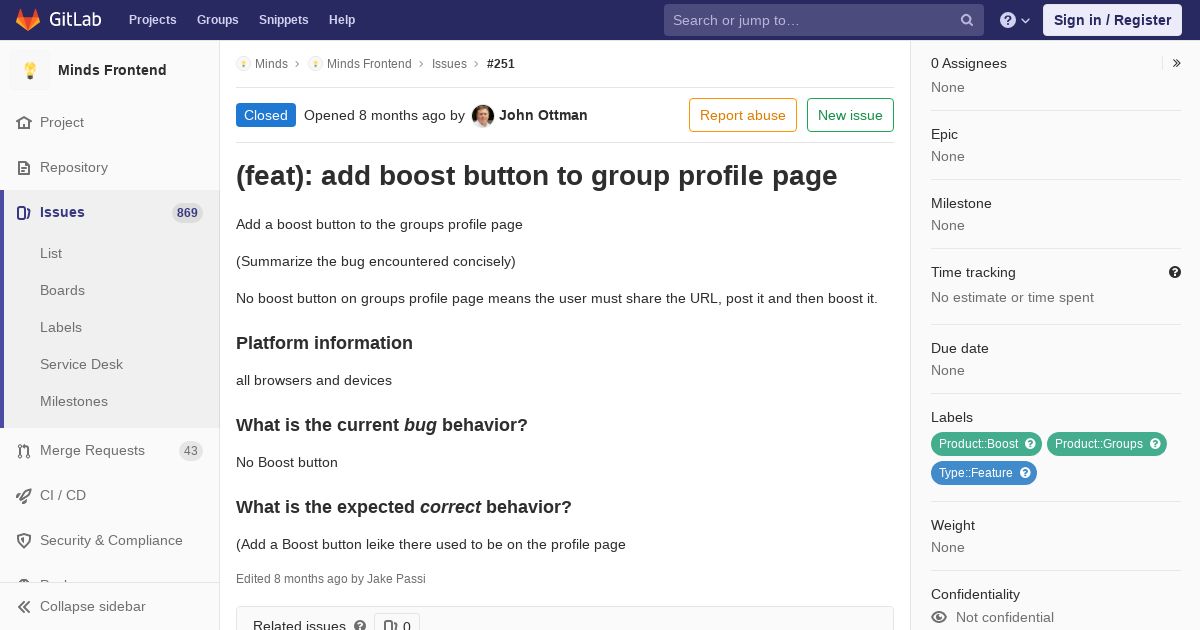Click Sign in / Register
Viewport: 1200px width, 630px height.
(1112, 20)
